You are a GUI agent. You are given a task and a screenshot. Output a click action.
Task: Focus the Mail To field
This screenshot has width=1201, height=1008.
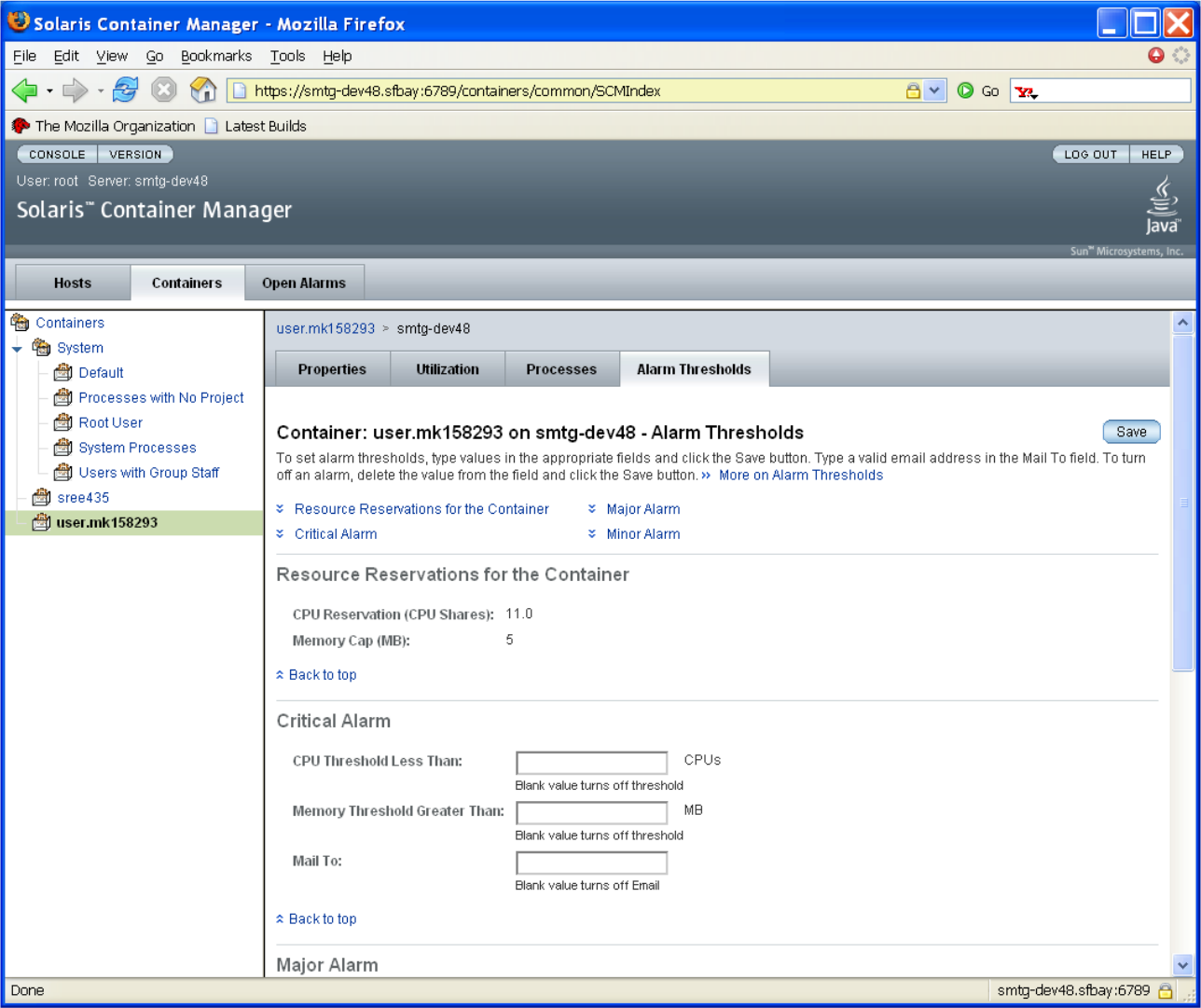(592, 863)
